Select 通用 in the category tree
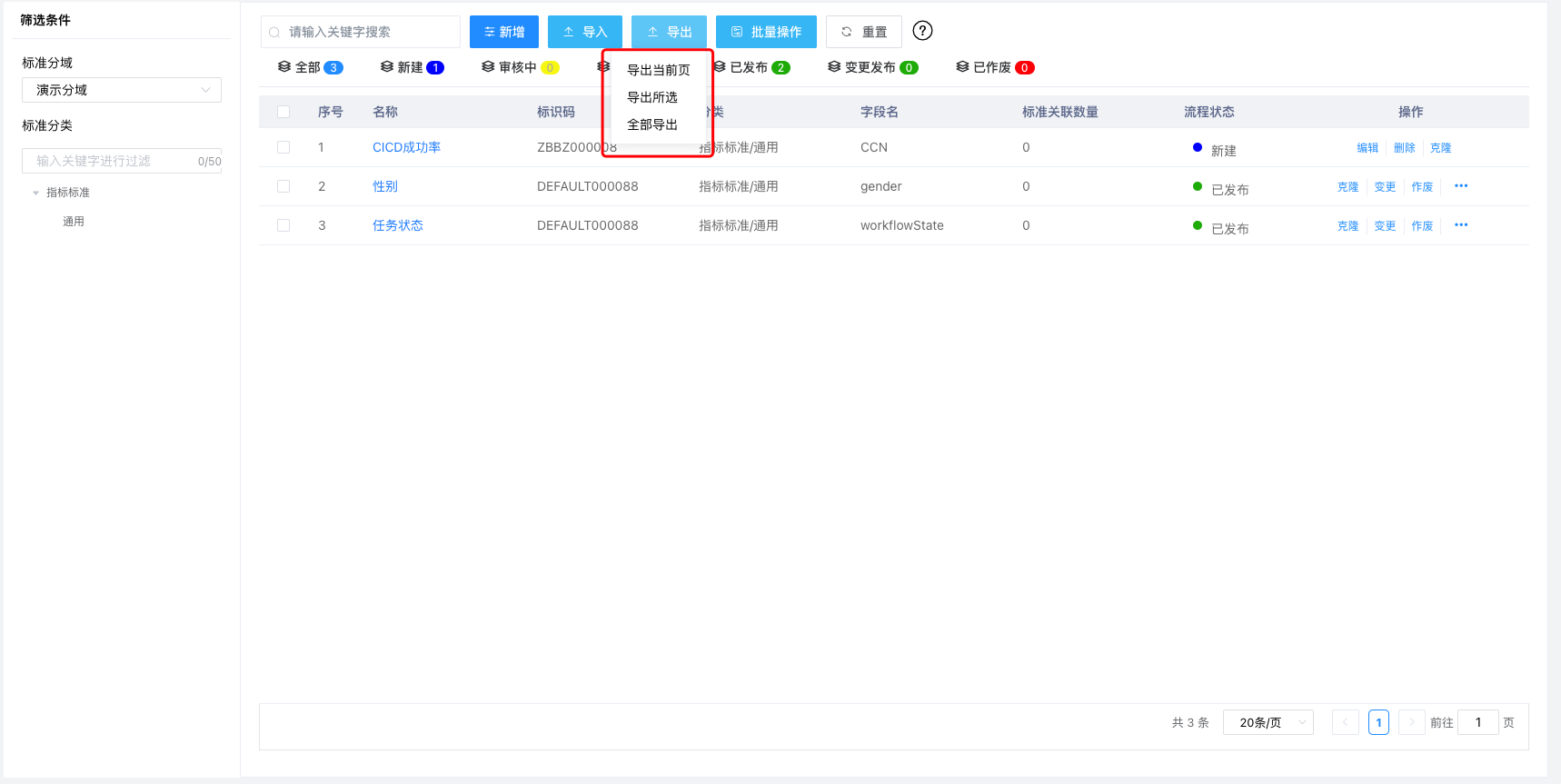Screen dimensions: 1561x784 [74, 222]
